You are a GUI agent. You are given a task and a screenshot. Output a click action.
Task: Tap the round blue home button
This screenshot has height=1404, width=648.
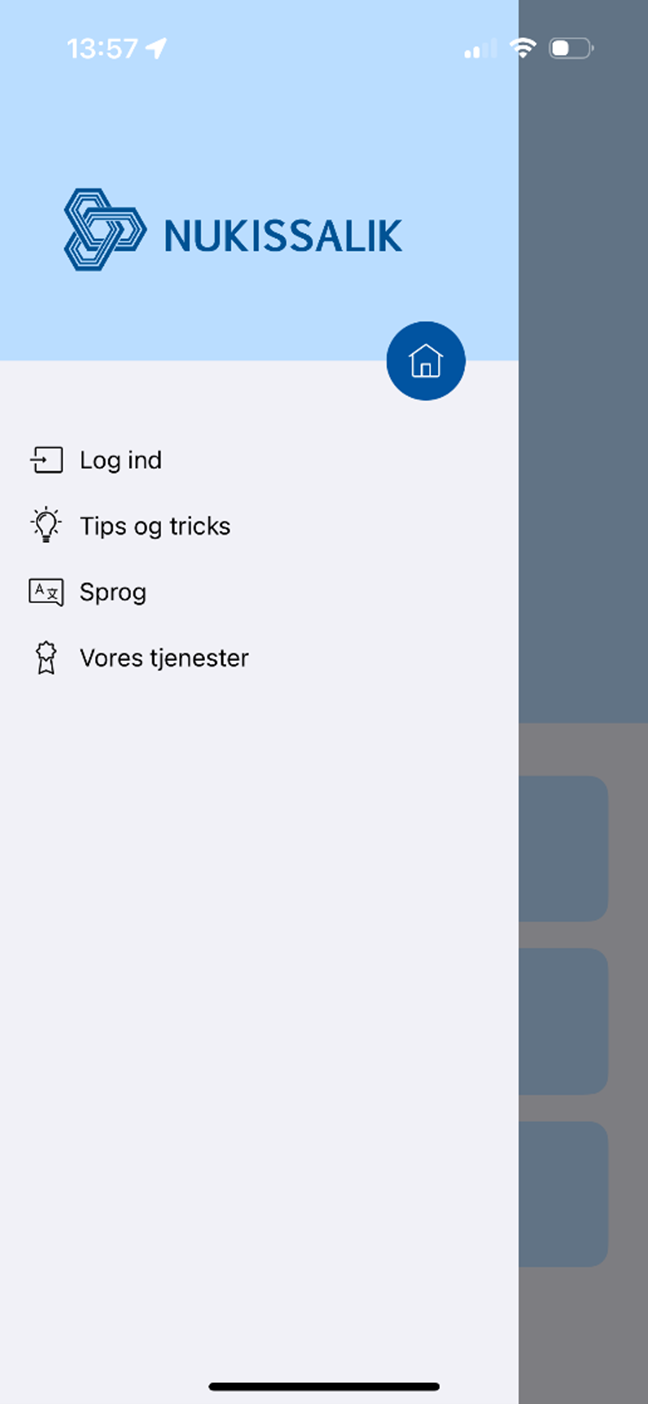426,361
